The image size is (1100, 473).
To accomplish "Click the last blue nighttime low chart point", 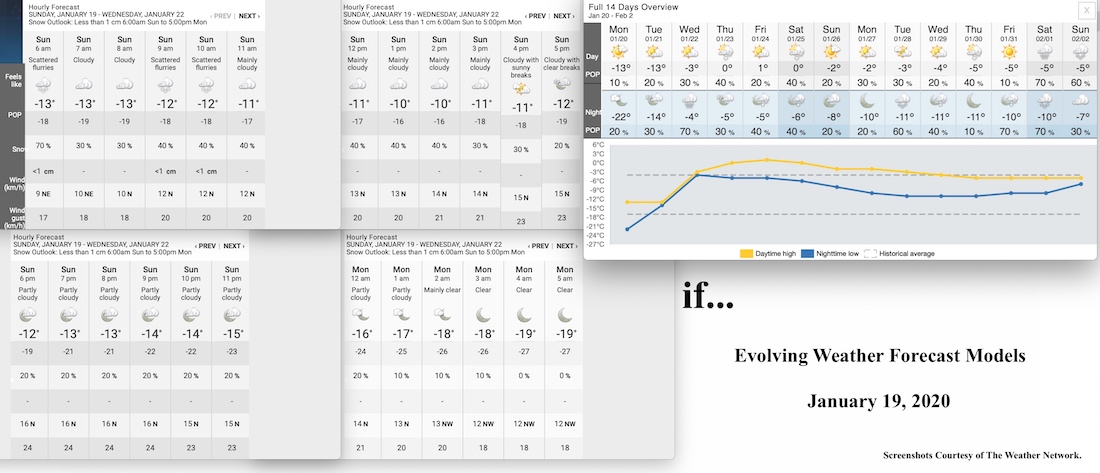I will (1080, 184).
